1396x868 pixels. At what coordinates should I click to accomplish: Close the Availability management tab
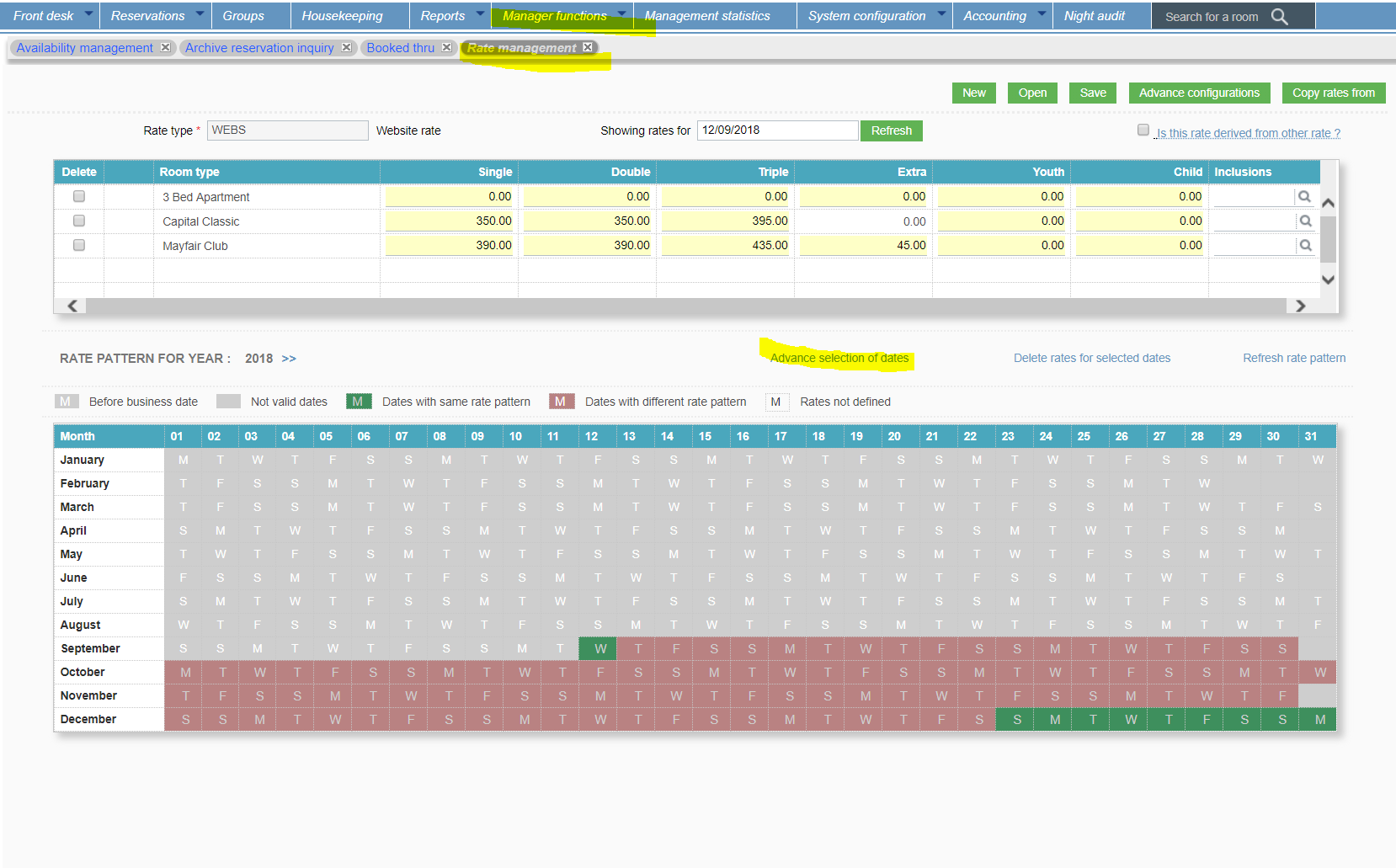click(x=165, y=48)
